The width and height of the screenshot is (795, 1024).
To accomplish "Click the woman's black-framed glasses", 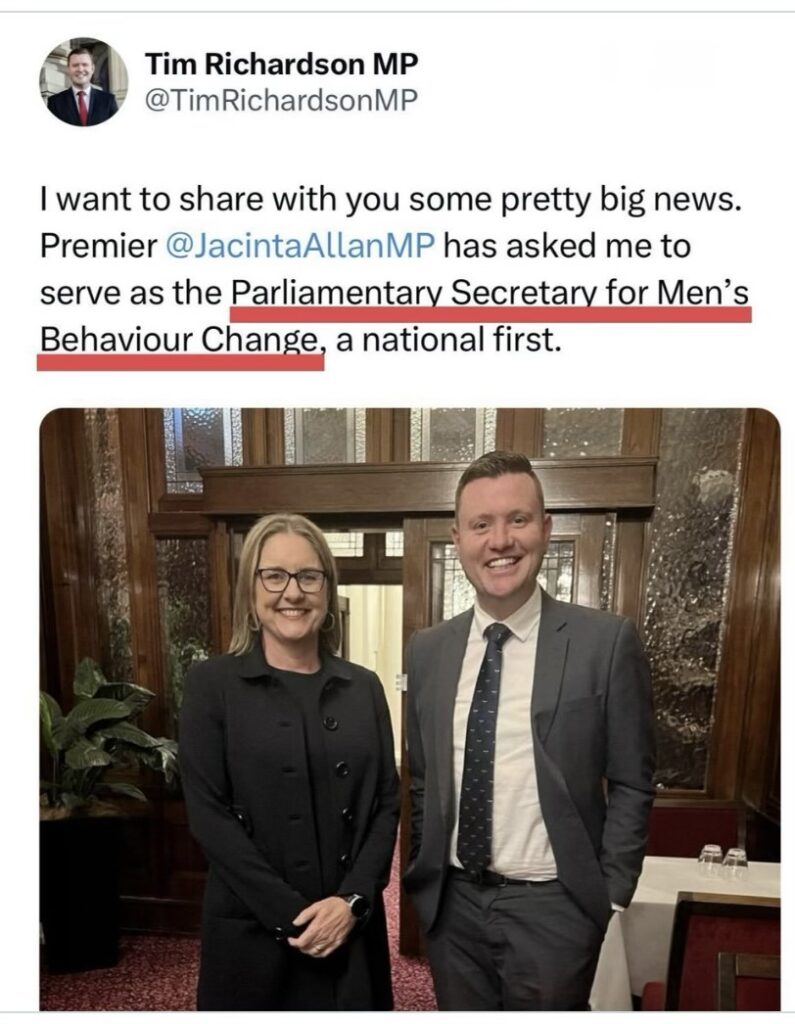I will click(291, 580).
